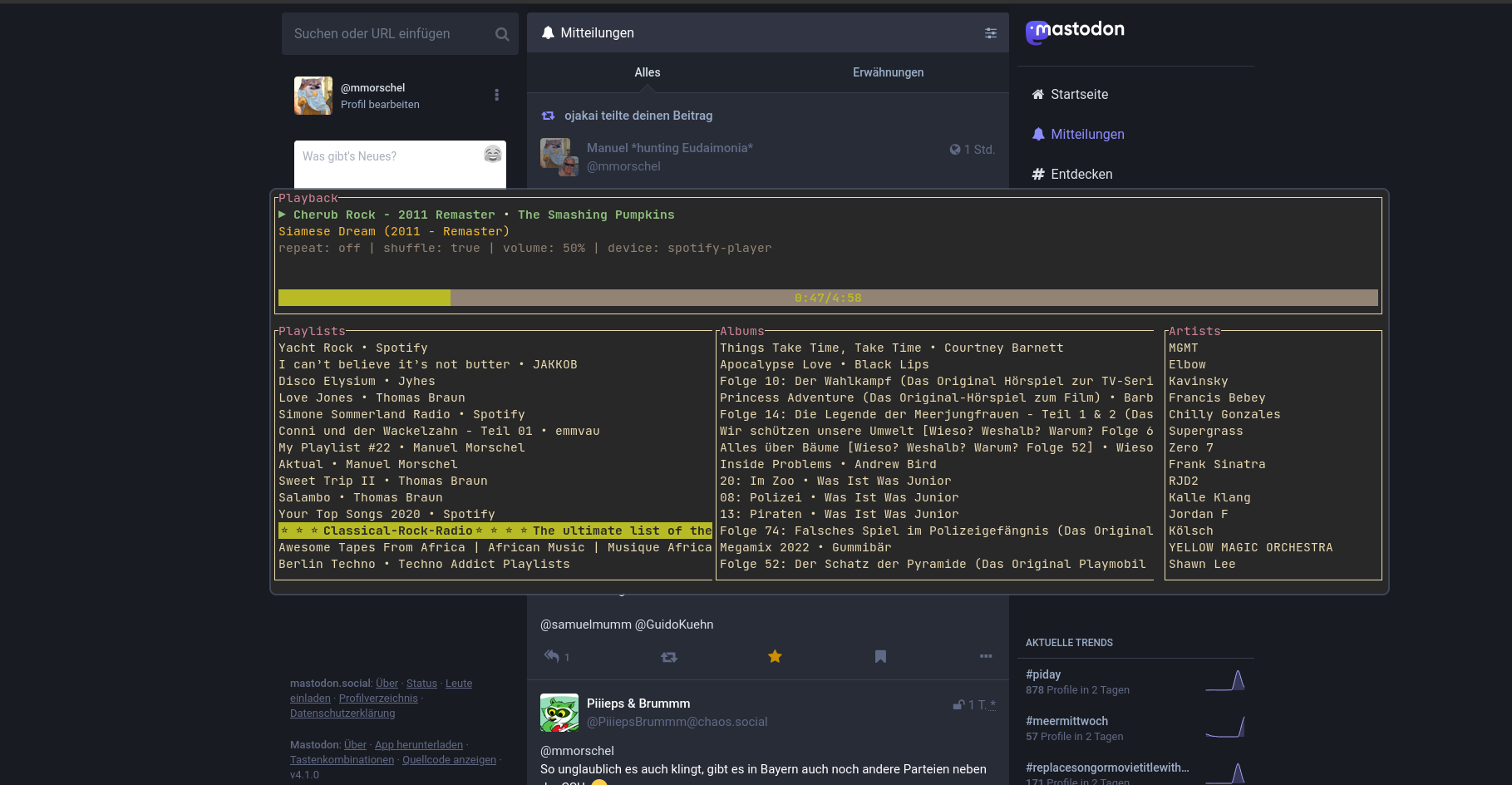Open the emoji picker in compose box
Viewport: 1512px width, 785px height.
coord(493,154)
